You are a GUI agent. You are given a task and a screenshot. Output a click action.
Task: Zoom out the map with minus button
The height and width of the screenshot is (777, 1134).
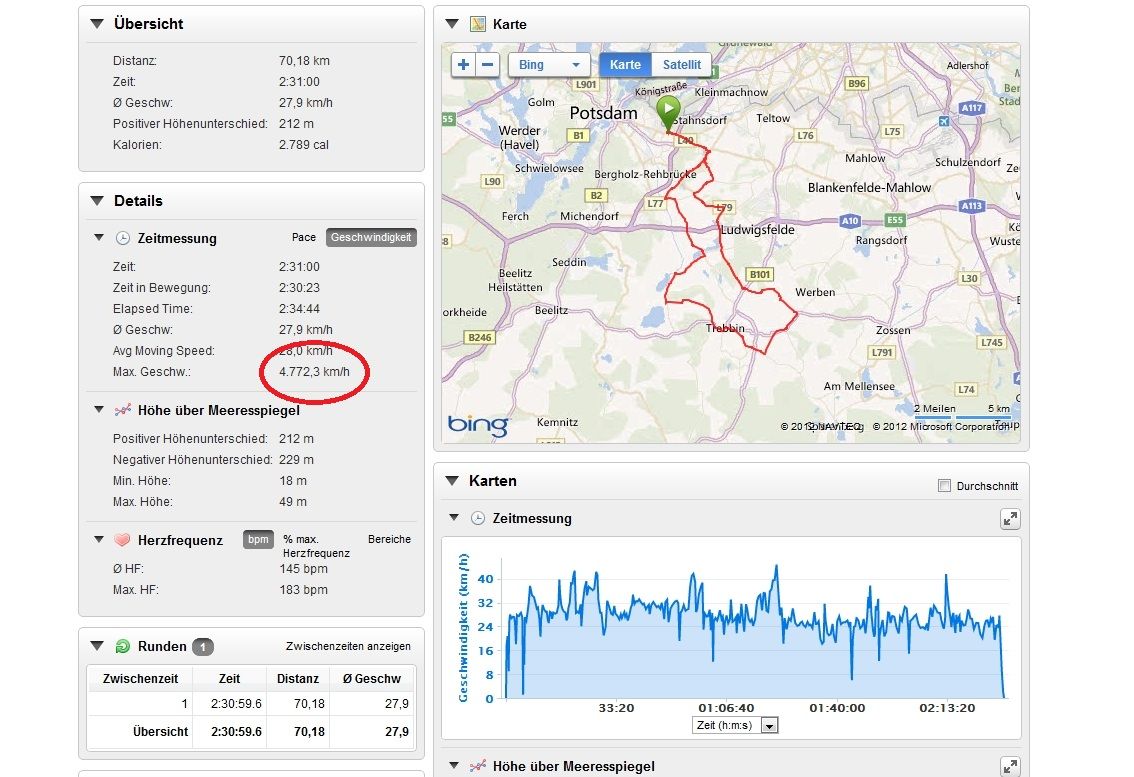click(x=487, y=65)
